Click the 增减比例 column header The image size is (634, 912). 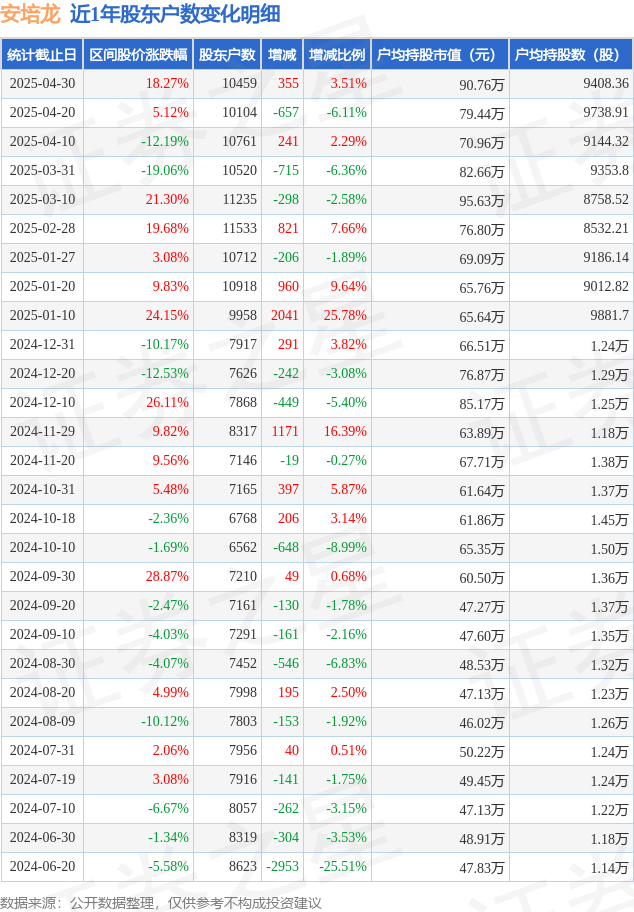pyautogui.click(x=337, y=55)
